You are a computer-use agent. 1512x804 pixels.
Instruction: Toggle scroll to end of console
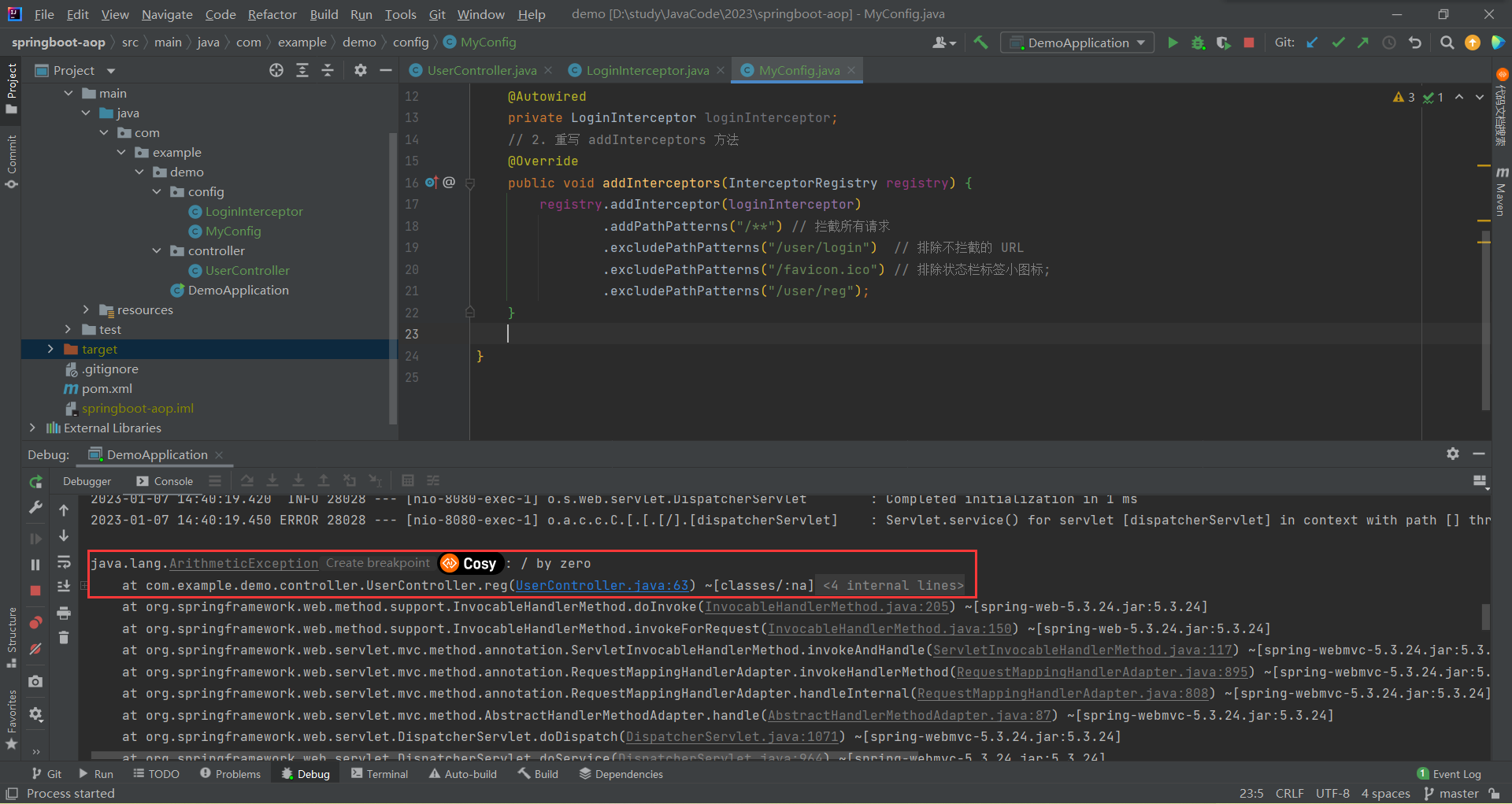pos(64,587)
